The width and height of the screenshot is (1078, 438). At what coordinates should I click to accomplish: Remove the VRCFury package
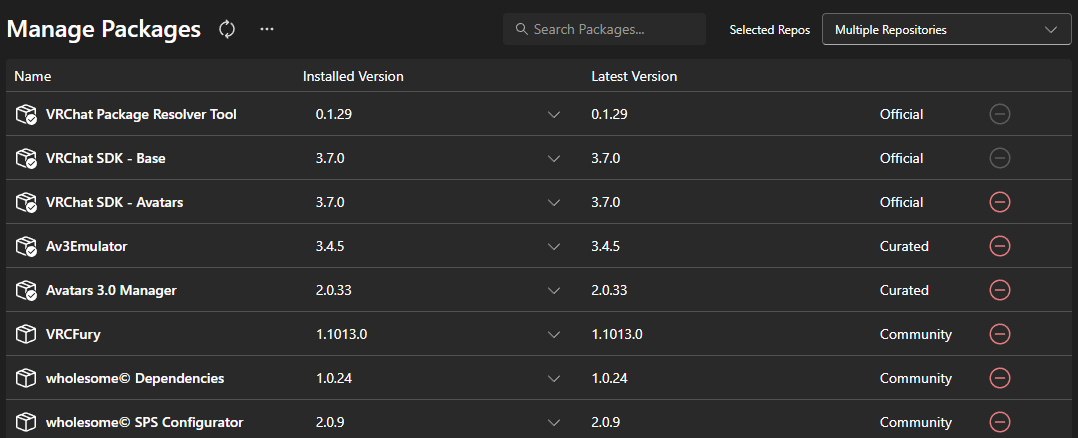pos(1000,334)
